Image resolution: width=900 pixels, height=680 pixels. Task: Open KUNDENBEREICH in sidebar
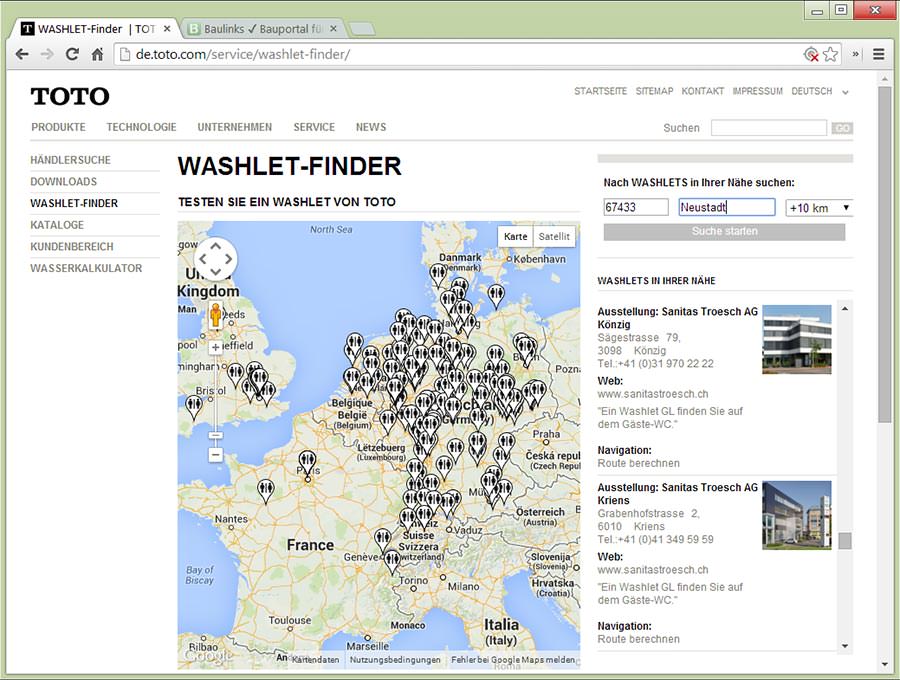coord(72,247)
